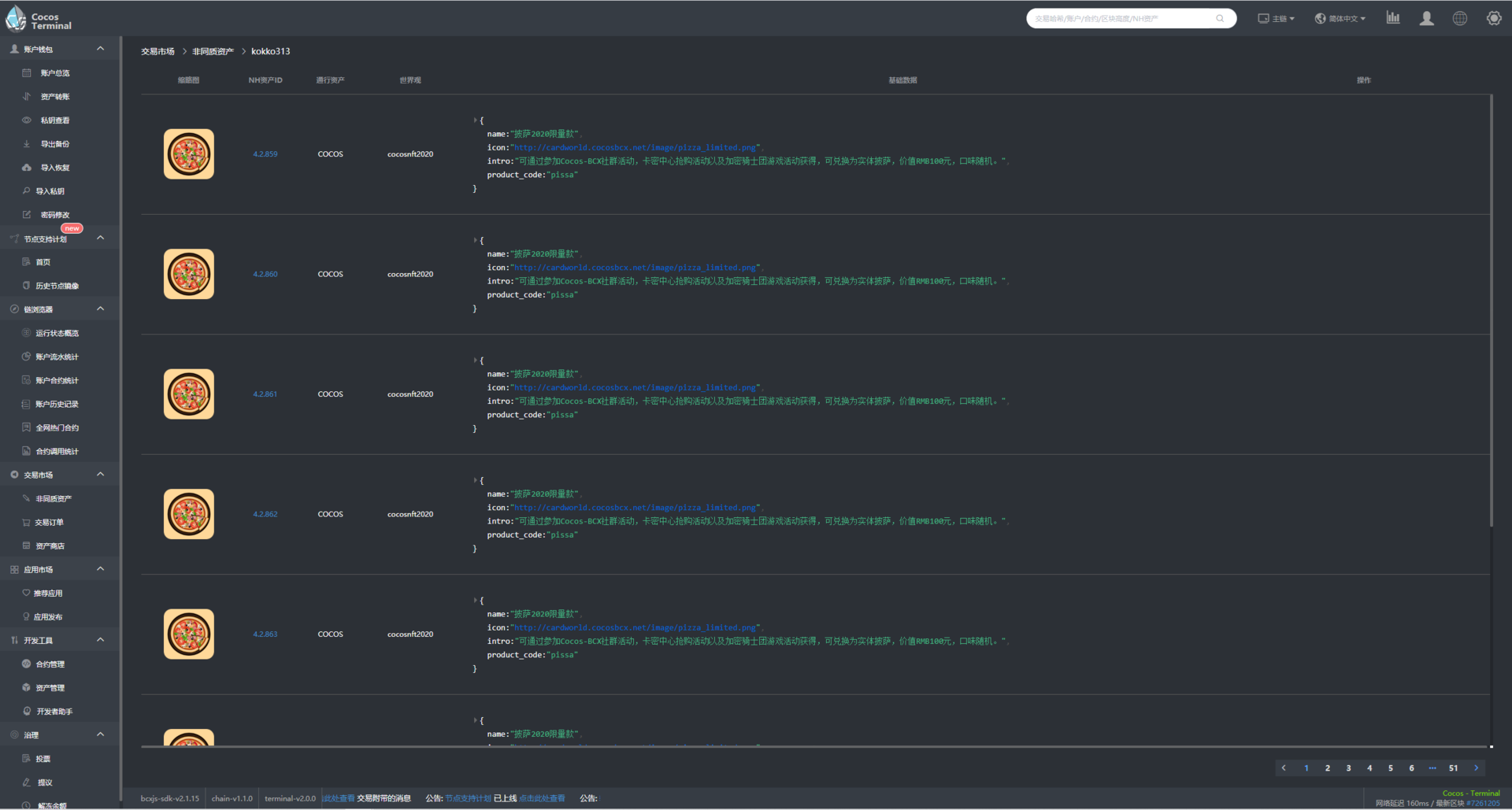Viewport: 1512px width, 810px height.
Task: Collapse the 链浏览器 sidebar section
Action: pos(100,309)
